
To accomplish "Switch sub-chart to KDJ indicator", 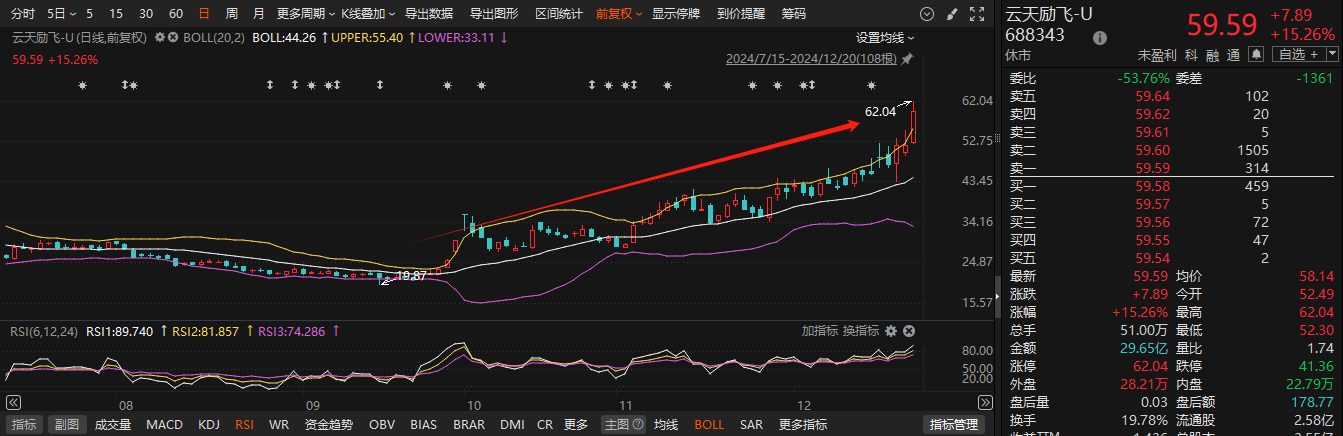I will [209, 424].
